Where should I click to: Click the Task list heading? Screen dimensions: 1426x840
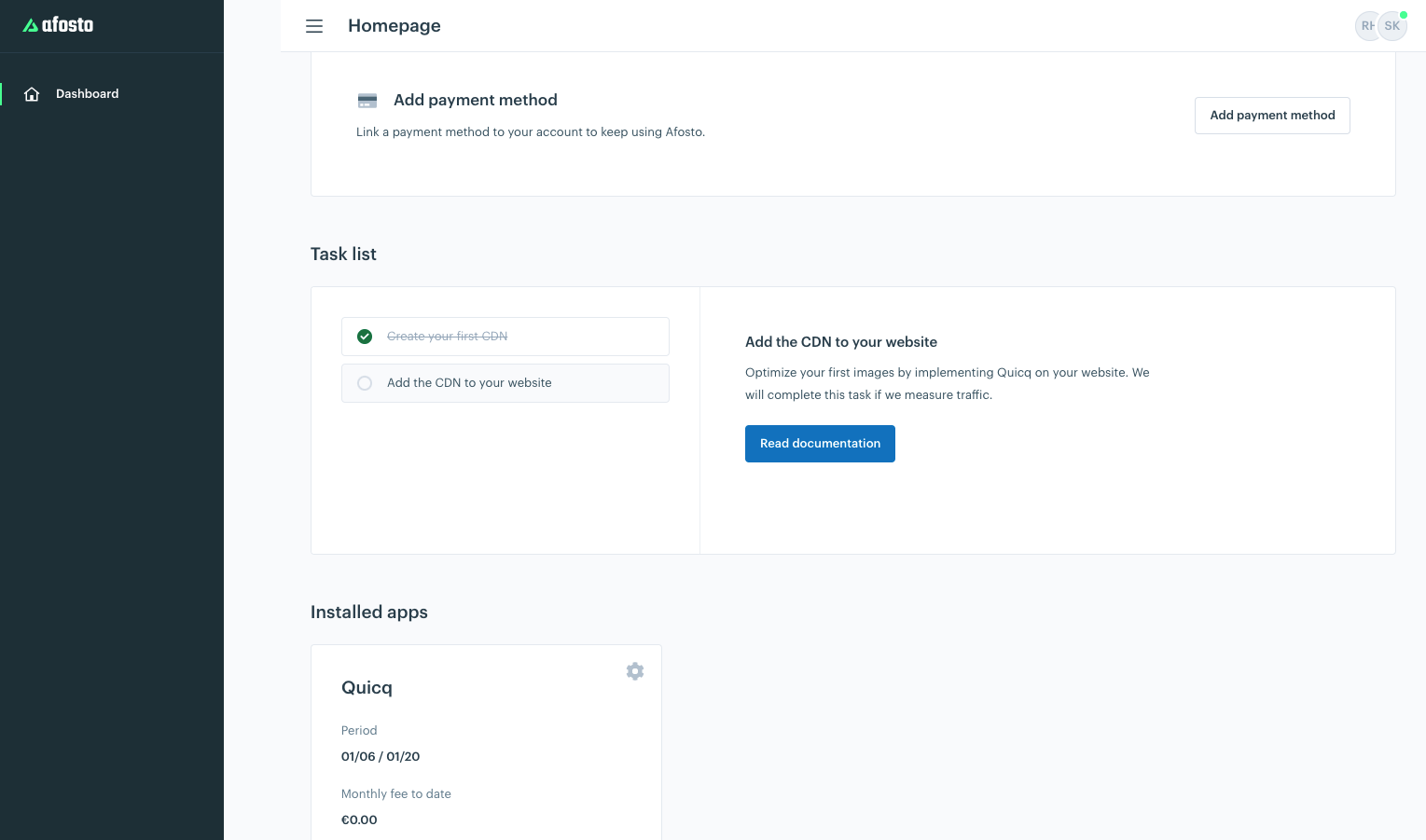click(343, 255)
